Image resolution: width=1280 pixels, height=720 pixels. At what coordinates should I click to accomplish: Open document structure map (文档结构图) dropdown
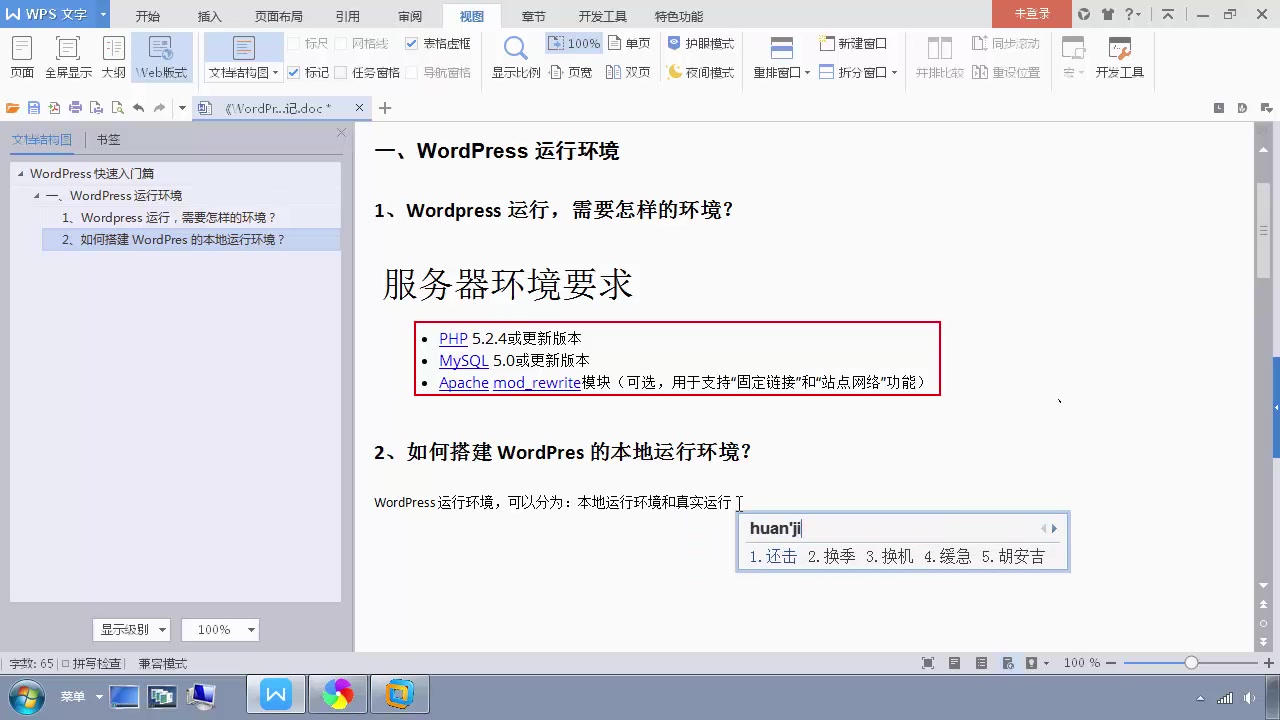tap(243, 73)
